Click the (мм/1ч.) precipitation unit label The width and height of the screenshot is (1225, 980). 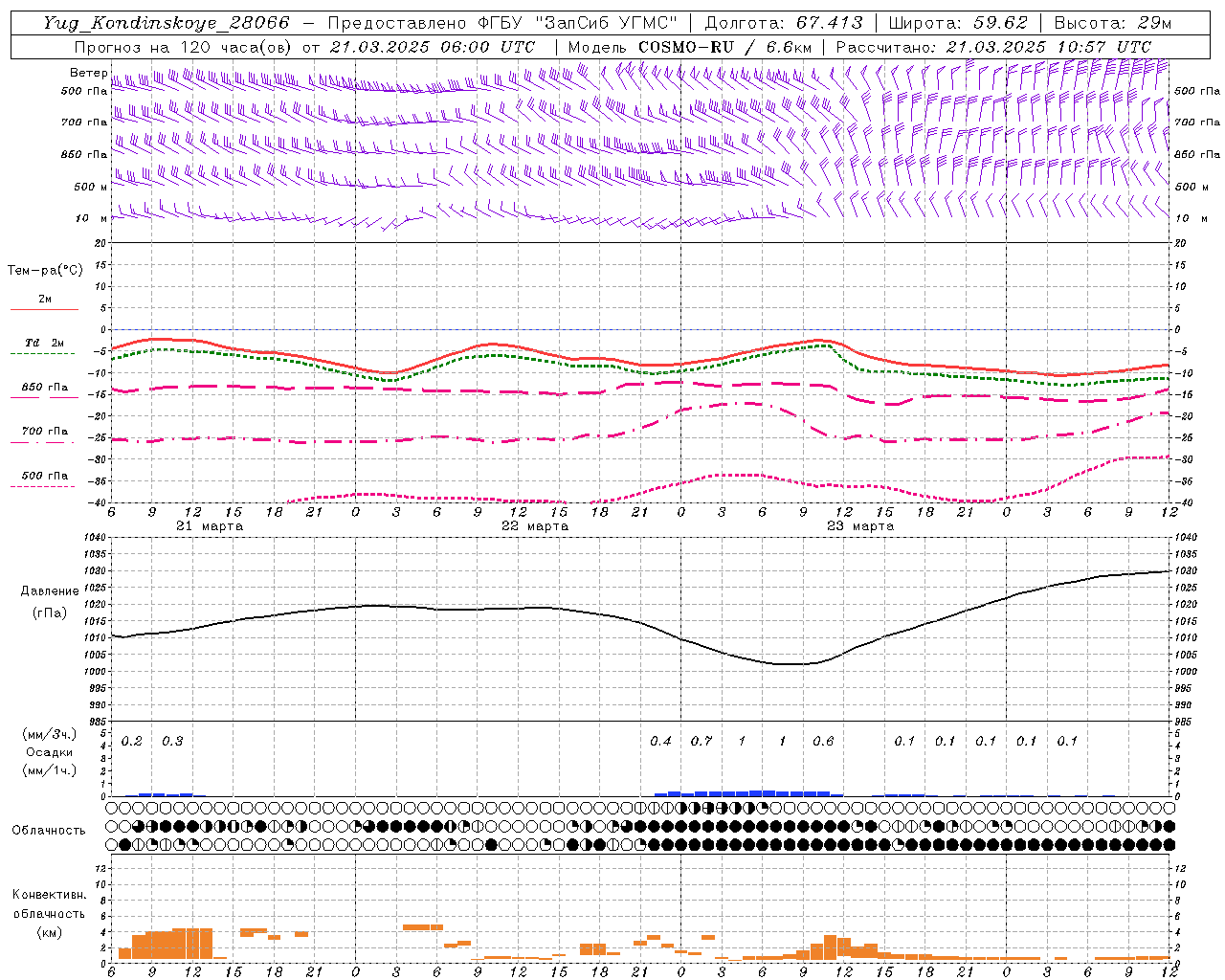tap(50, 770)
